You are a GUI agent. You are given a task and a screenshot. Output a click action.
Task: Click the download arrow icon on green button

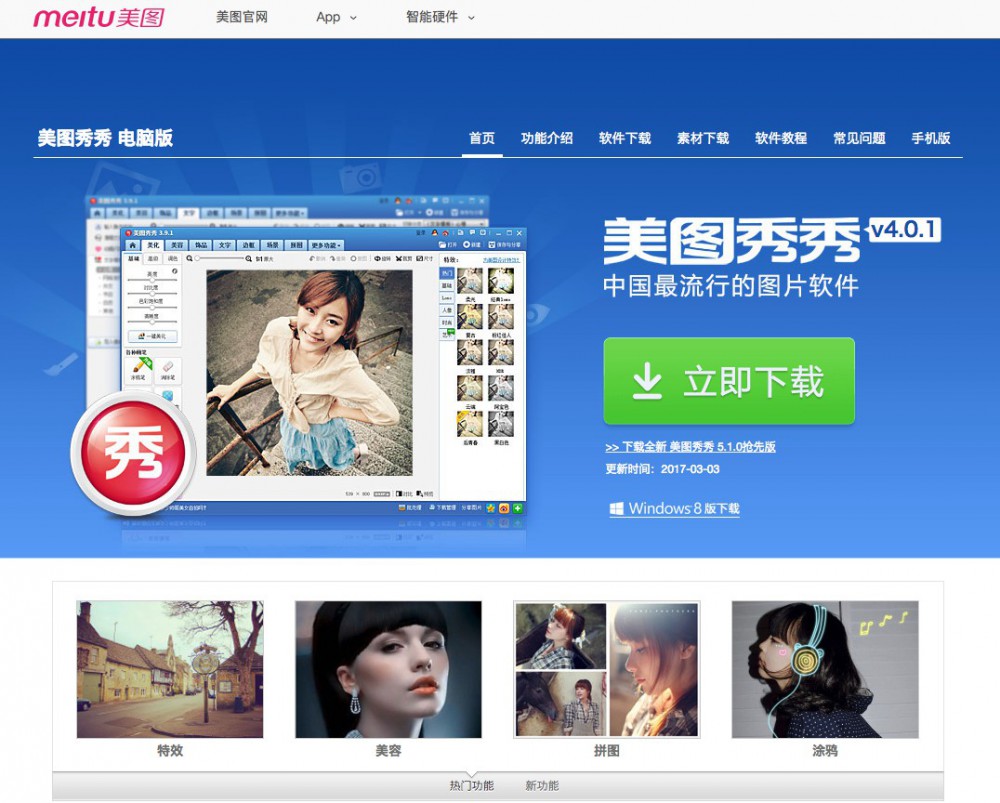tap(648, 381)
